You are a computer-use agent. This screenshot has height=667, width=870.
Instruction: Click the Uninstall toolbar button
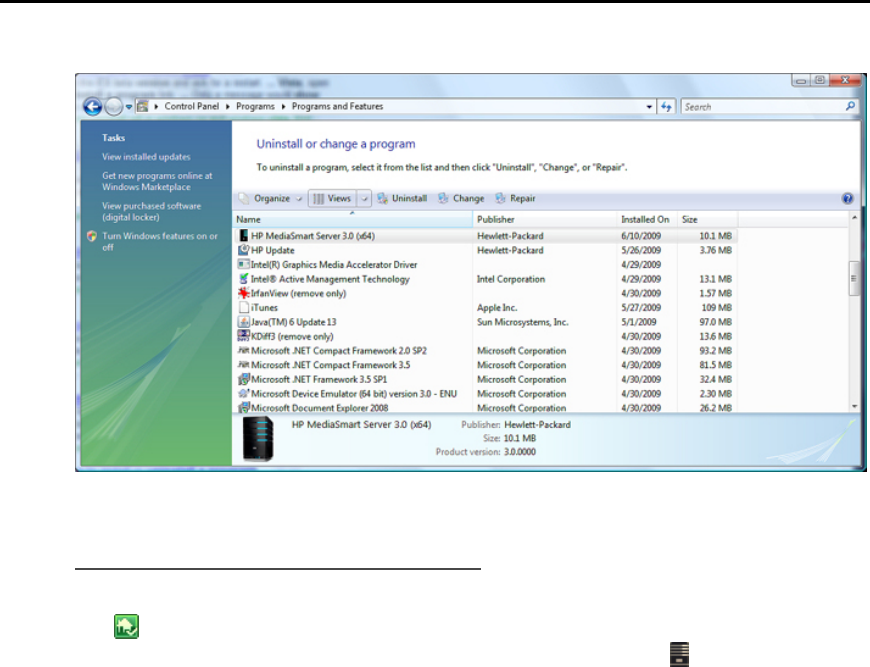(x=403, y=199)
